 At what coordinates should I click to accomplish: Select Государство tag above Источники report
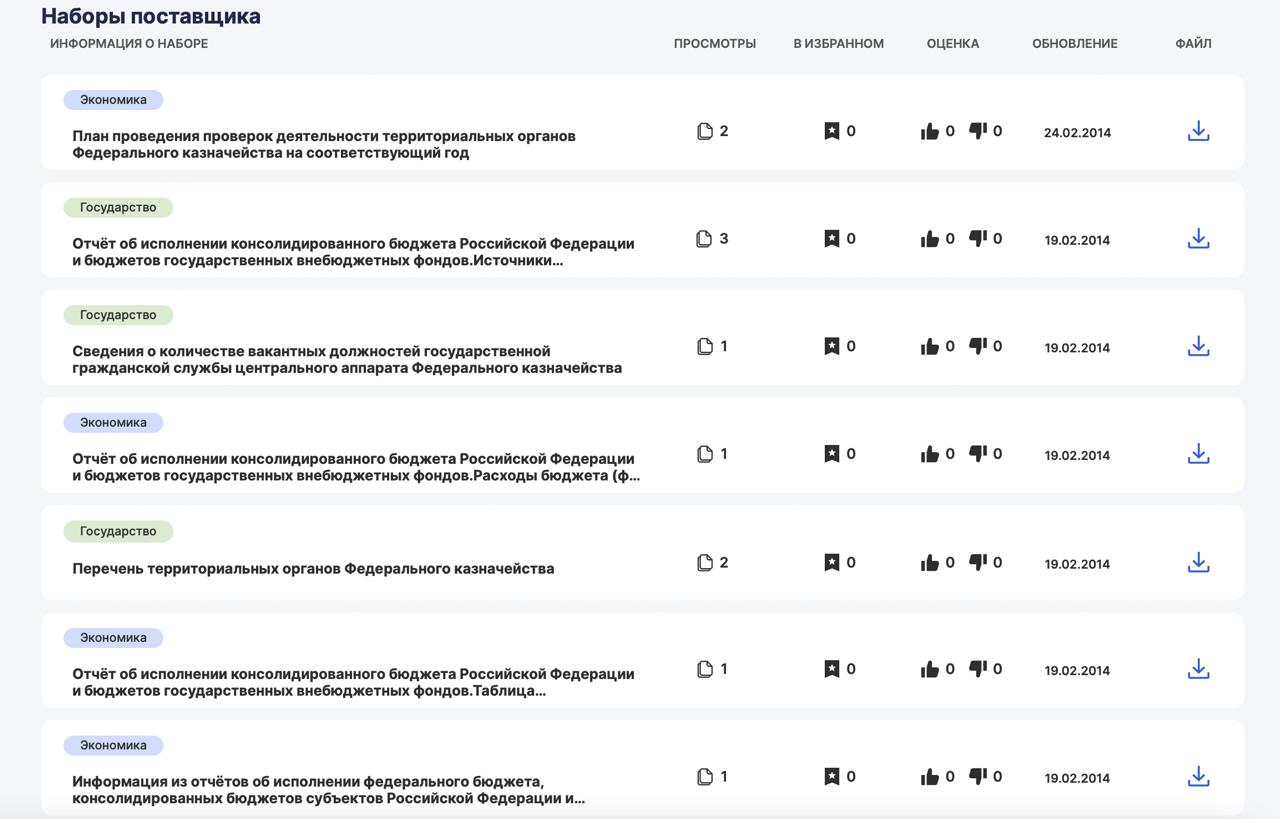click(x=118, y=207)
